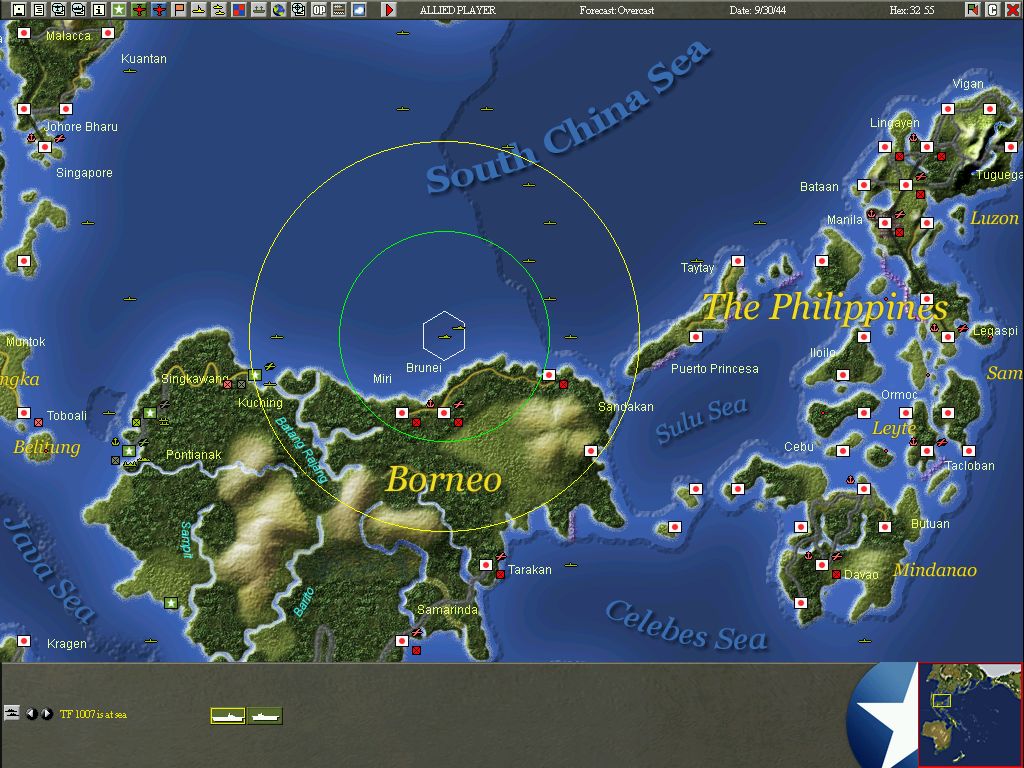Click the 'Mindanao' island label
Image resolution: width=1024 pixels, height=768 pixels.
[x=935, y=569]
